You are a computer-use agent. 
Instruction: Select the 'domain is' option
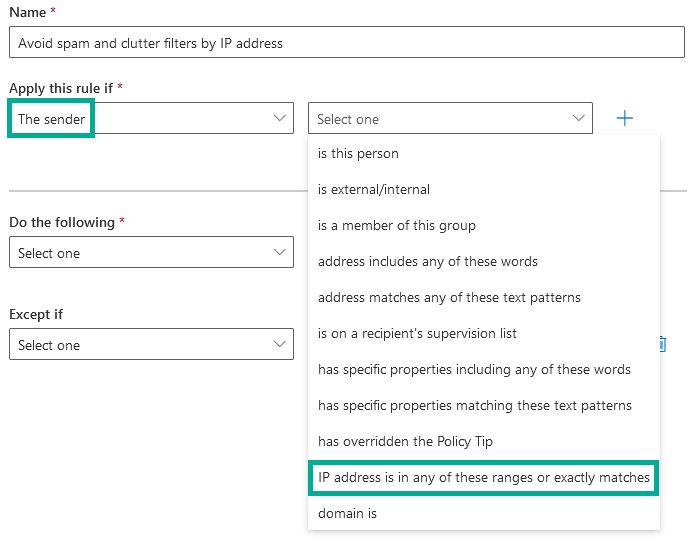point(347,514)
